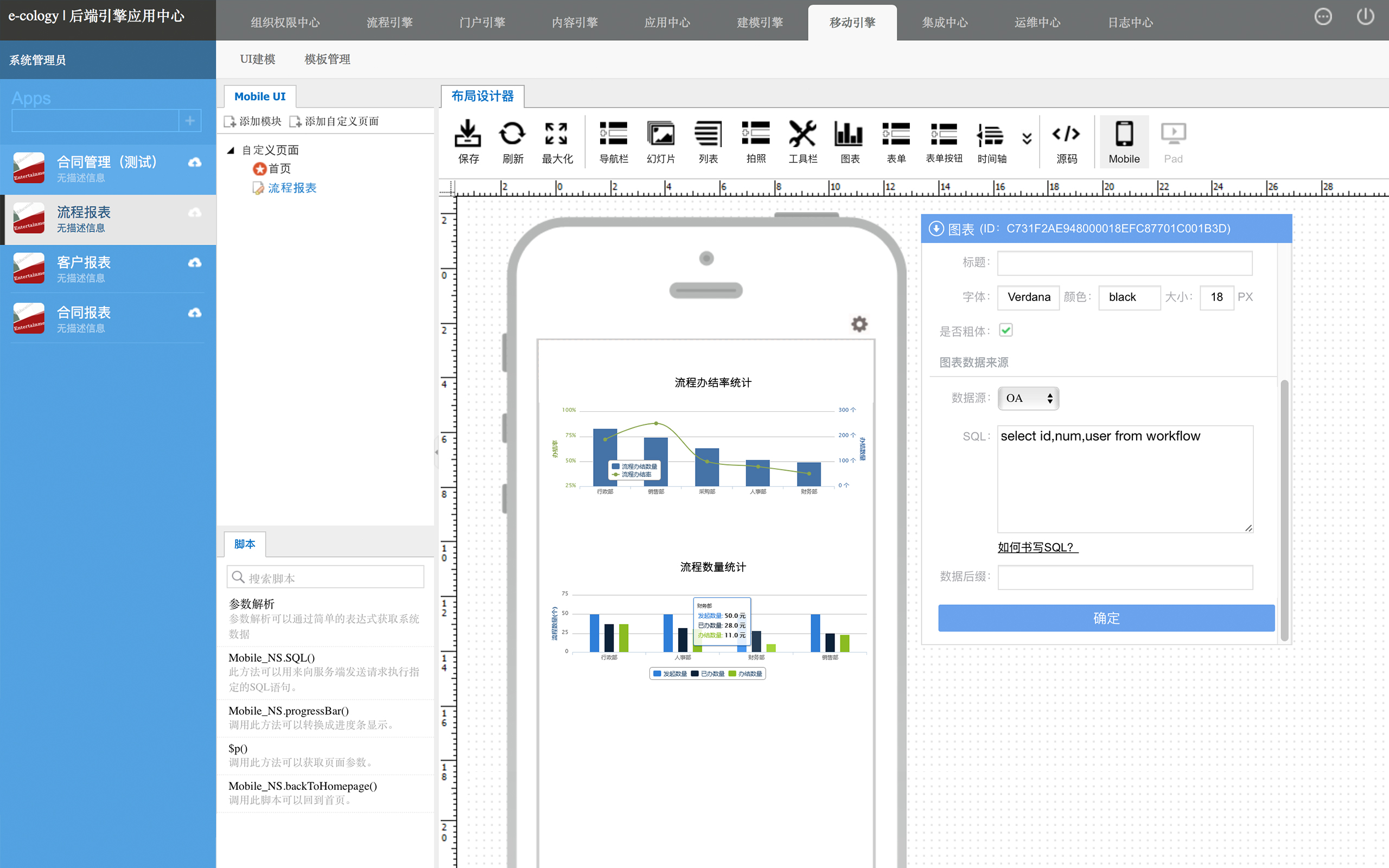This screenshot has height=868, width=1389.
Task: Click the font size 18 field
Action: point(1217,297)
